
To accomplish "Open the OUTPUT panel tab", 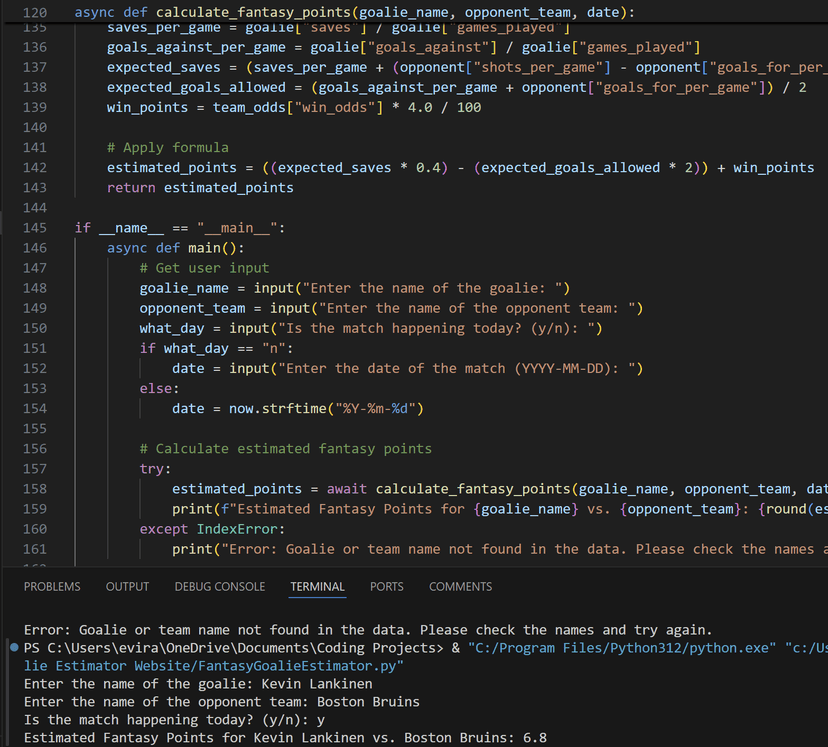I will pyautogui.click(x=127, y=587).
